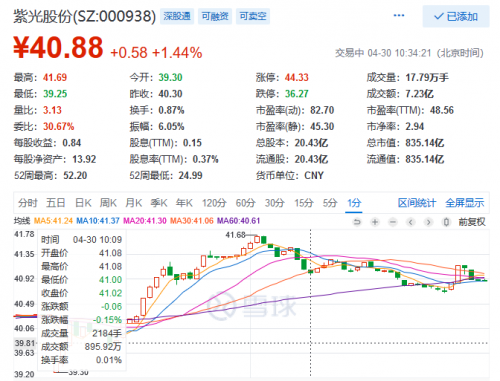Image resolution: width=500 pixels, height=381 pixels.
Task: Click the stock title 紫光股份(SZ:000938)
Action: (x=85, y=16)
